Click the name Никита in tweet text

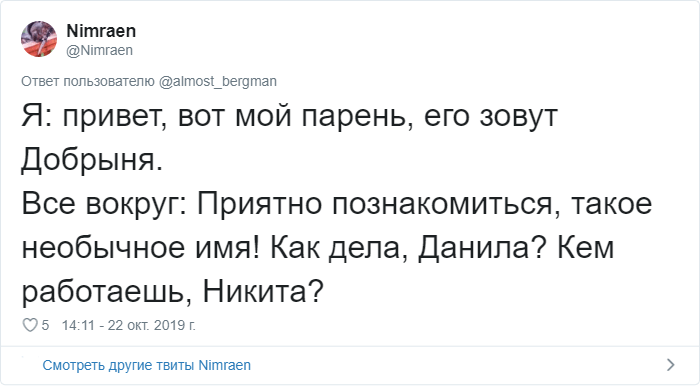pos(262,291)
